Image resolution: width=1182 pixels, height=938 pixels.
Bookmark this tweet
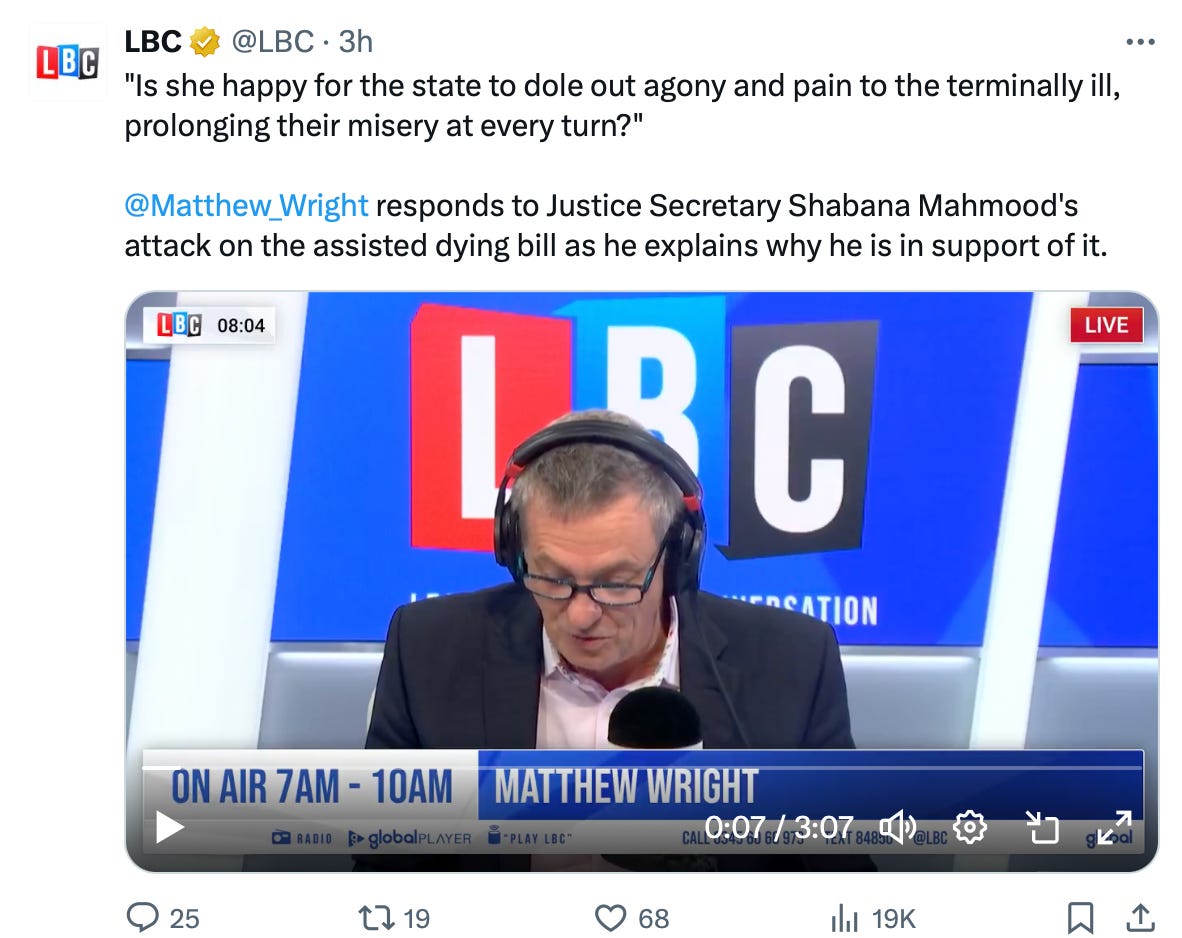pos(1080,918)
